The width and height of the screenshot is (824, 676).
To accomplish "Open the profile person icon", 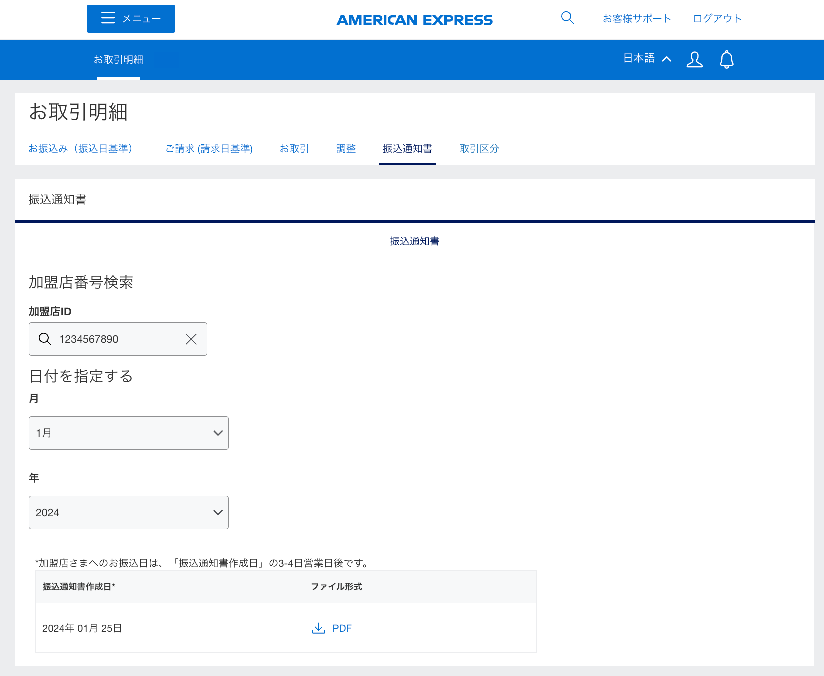I will [694, 59].
